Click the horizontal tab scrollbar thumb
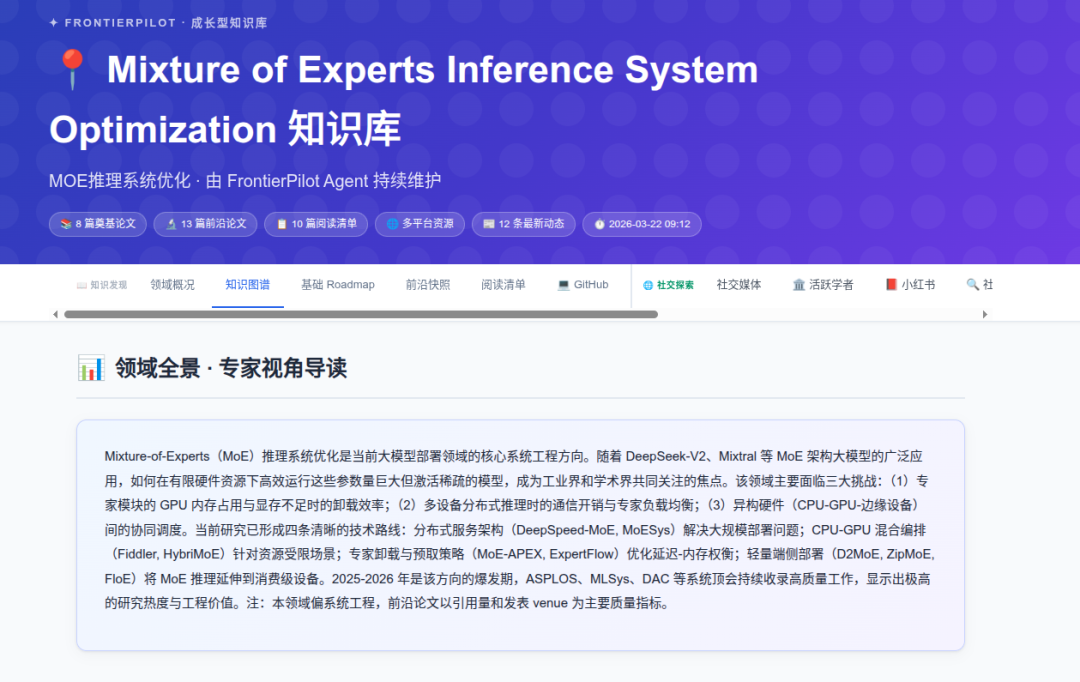The width and height of the screenshot is (1080, 682). tap(360, 314)
